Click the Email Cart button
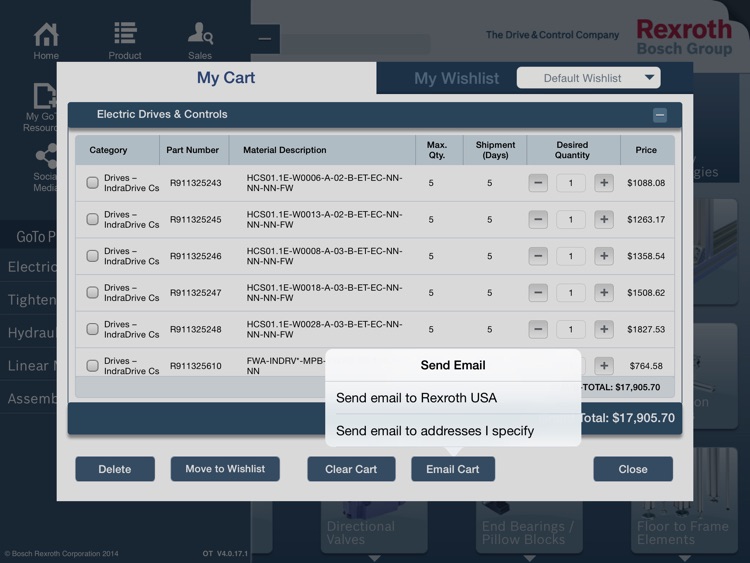750x563 pixels. [x=453, y=469]
